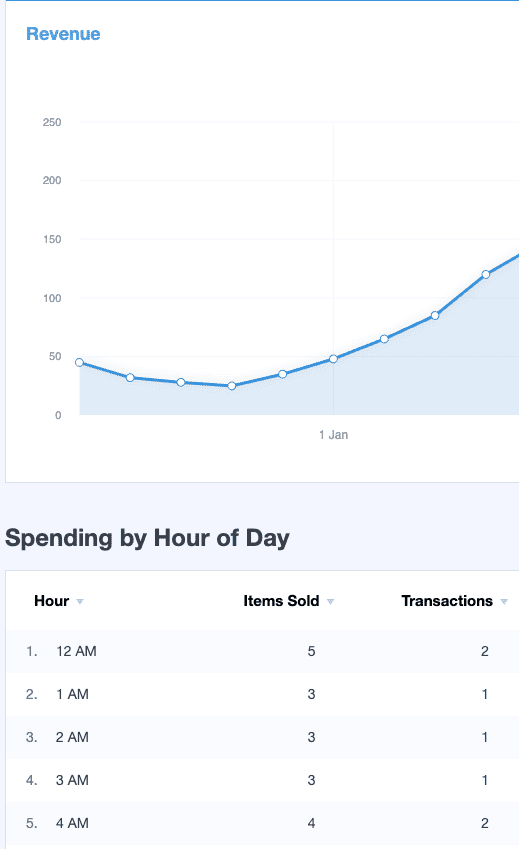Sort table by Transactions header
Viewport: 519px width, 849px height.
pyautogui.click(x=447, y=601)
